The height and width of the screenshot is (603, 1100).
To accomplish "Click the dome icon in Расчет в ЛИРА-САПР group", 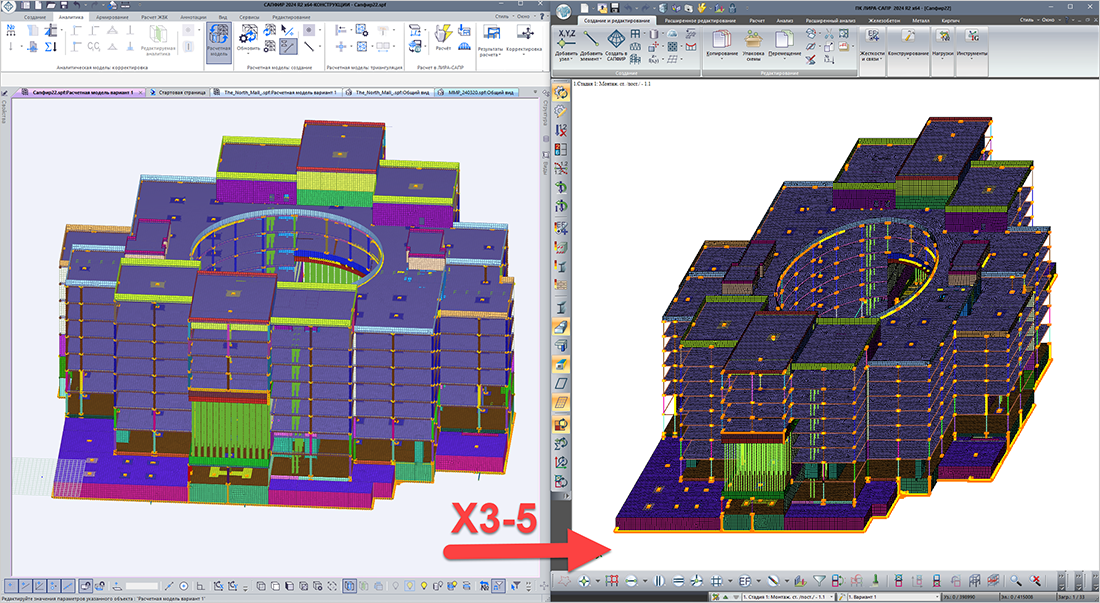I will click(464, 46).
